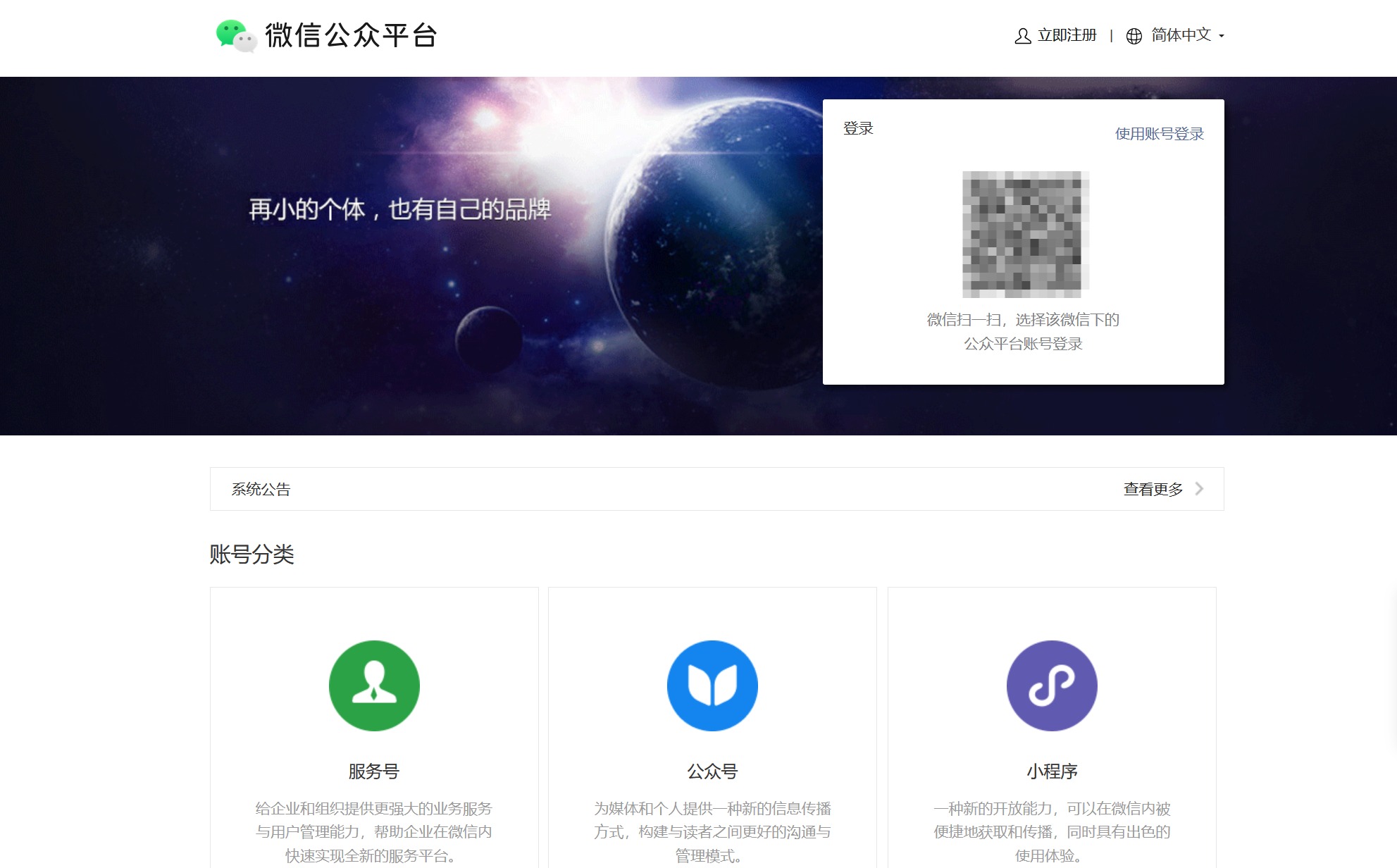Click the purple 小程序 mini program icon
This screenshot has width=1397, height=868.
click(x=1051, y=685)
